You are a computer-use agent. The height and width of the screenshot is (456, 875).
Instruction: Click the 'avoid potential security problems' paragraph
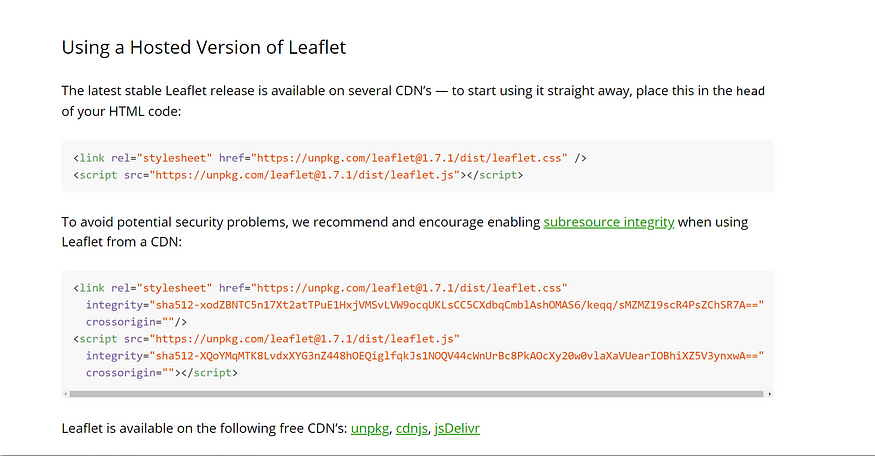click(x=405, y=232)
